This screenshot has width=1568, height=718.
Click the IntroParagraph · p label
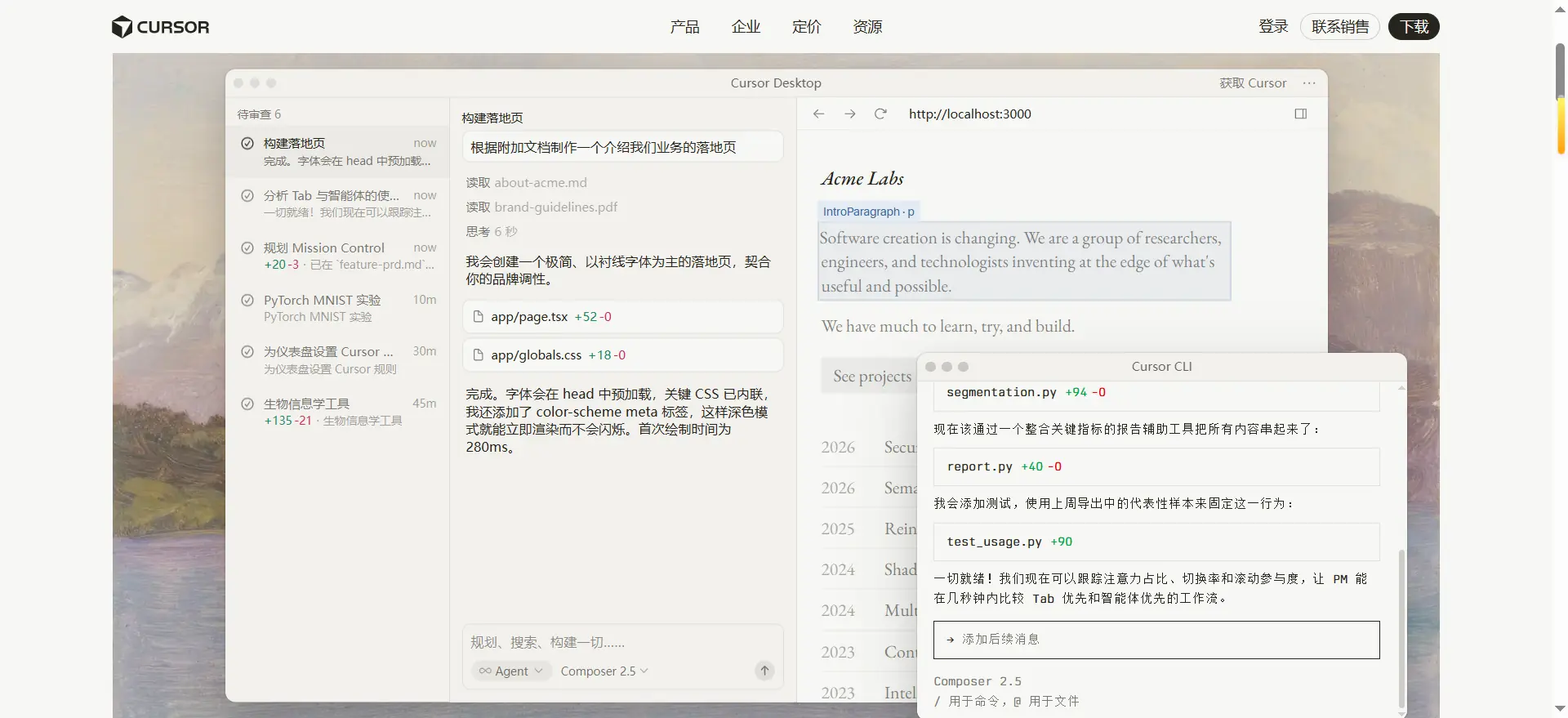pos(869,212)
